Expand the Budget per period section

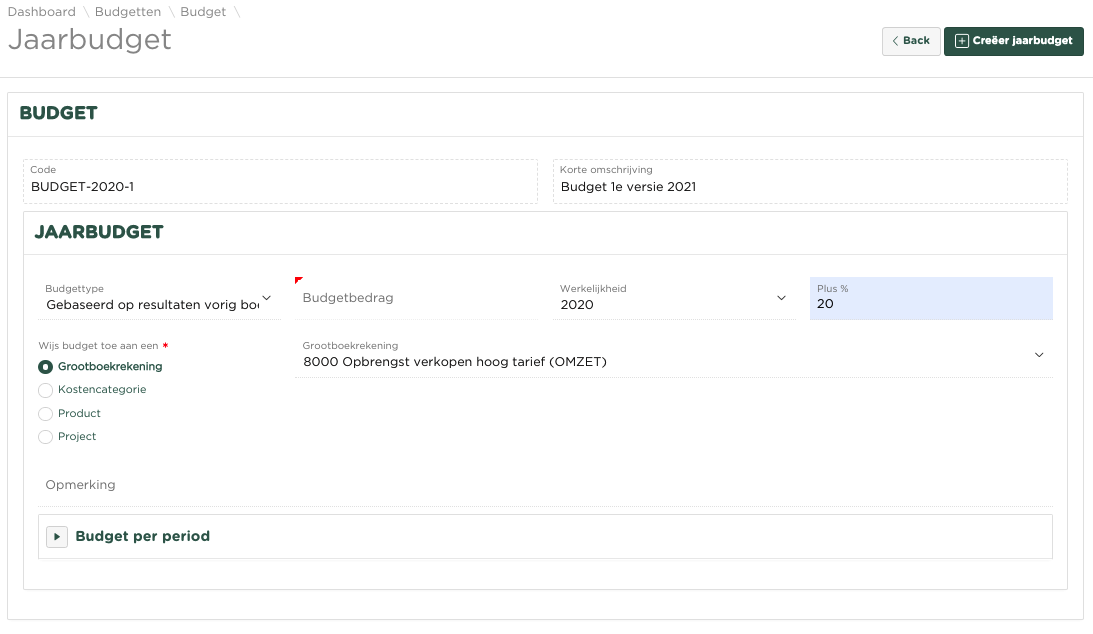click(x=57, y=537)
